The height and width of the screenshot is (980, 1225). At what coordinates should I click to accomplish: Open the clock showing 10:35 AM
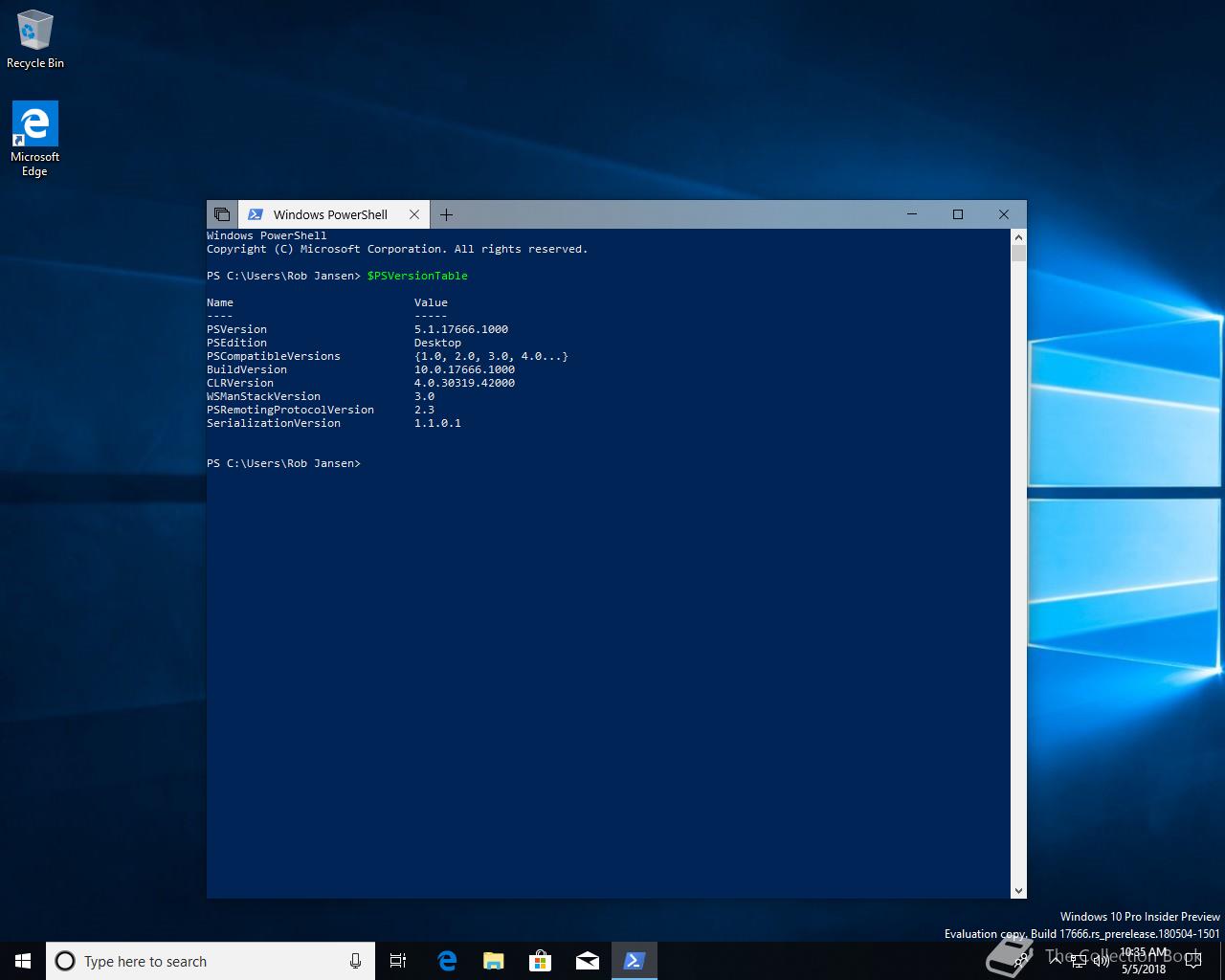click(1144, 961)
